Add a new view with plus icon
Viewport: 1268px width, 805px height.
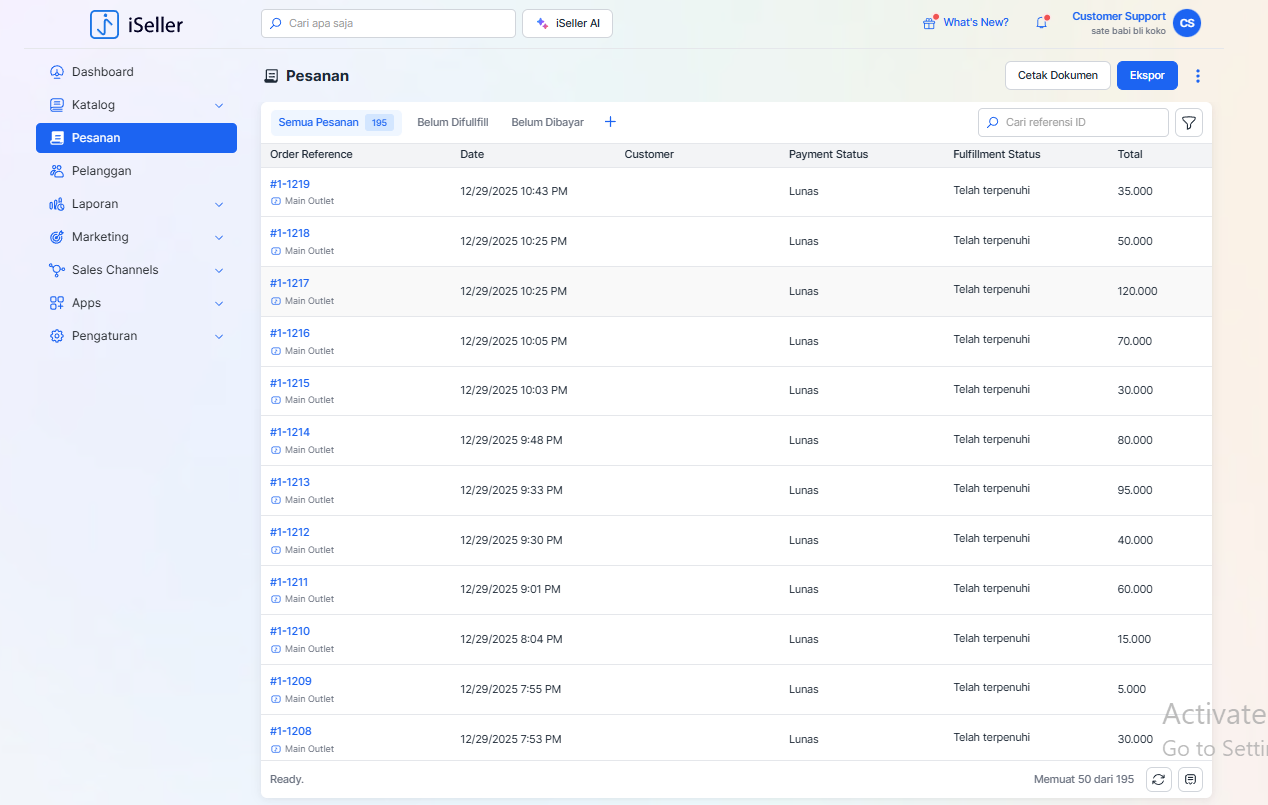[610, 122]
